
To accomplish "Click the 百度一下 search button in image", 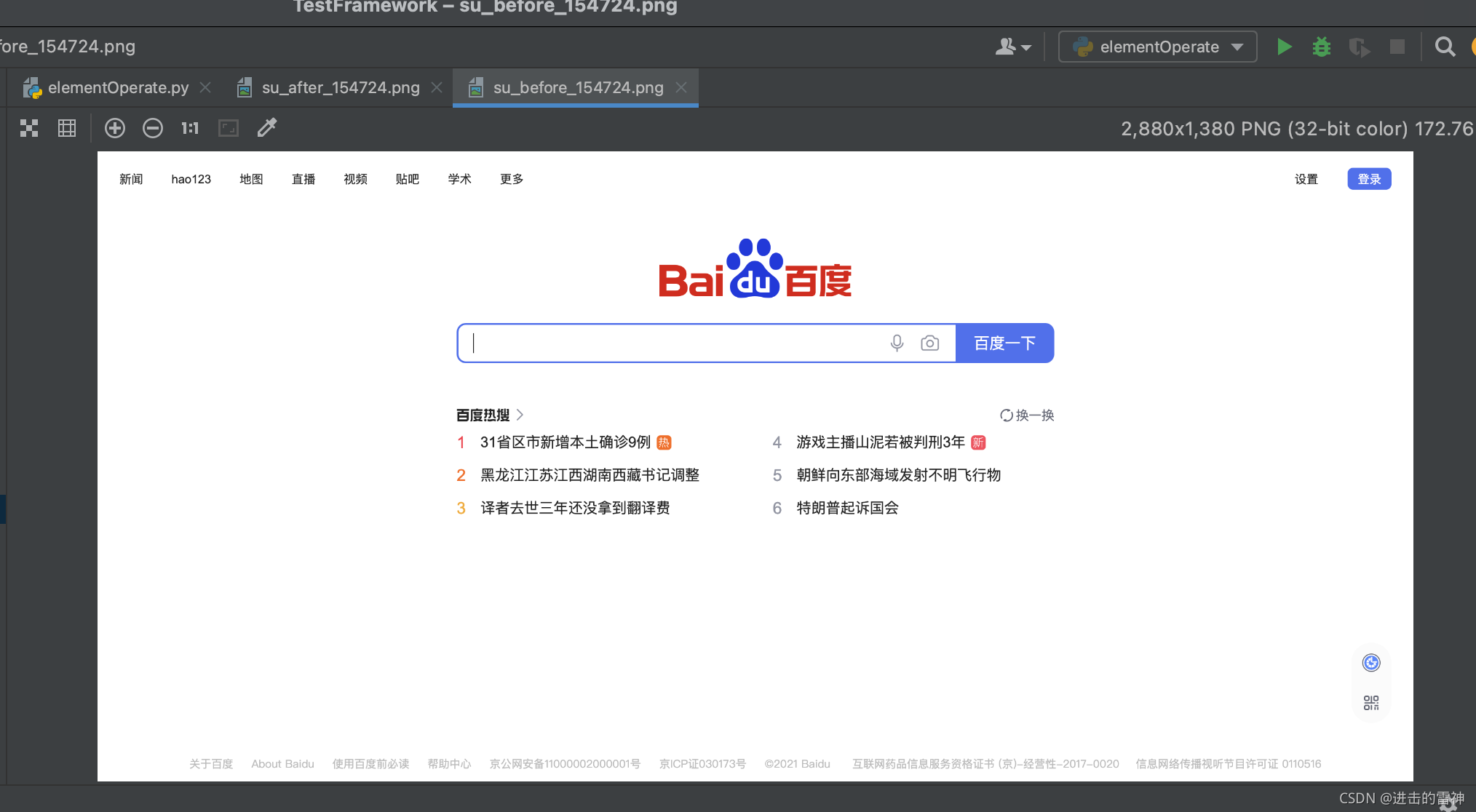I will 1004,343.
